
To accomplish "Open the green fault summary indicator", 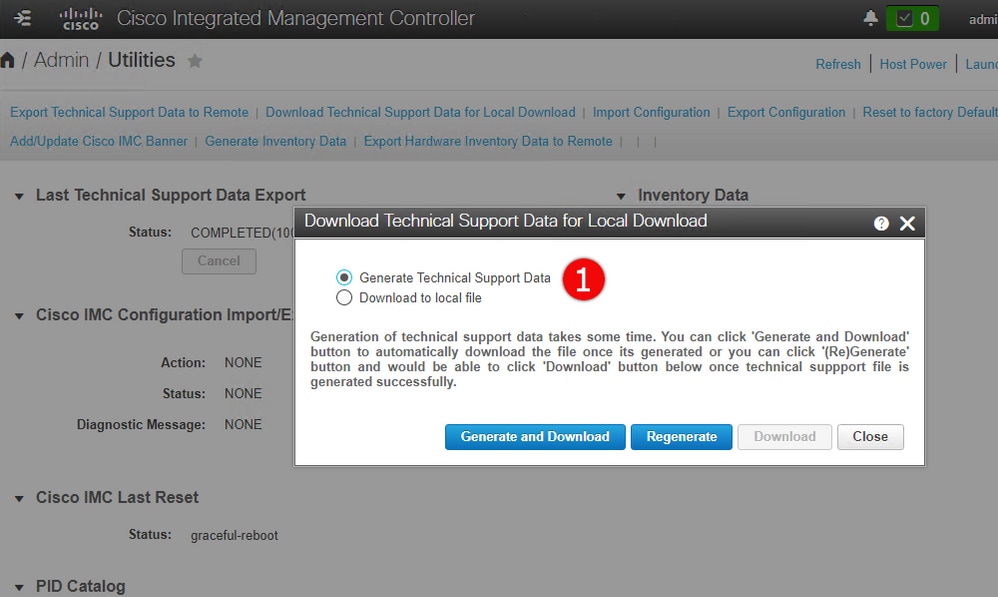I will coord(912,18).
